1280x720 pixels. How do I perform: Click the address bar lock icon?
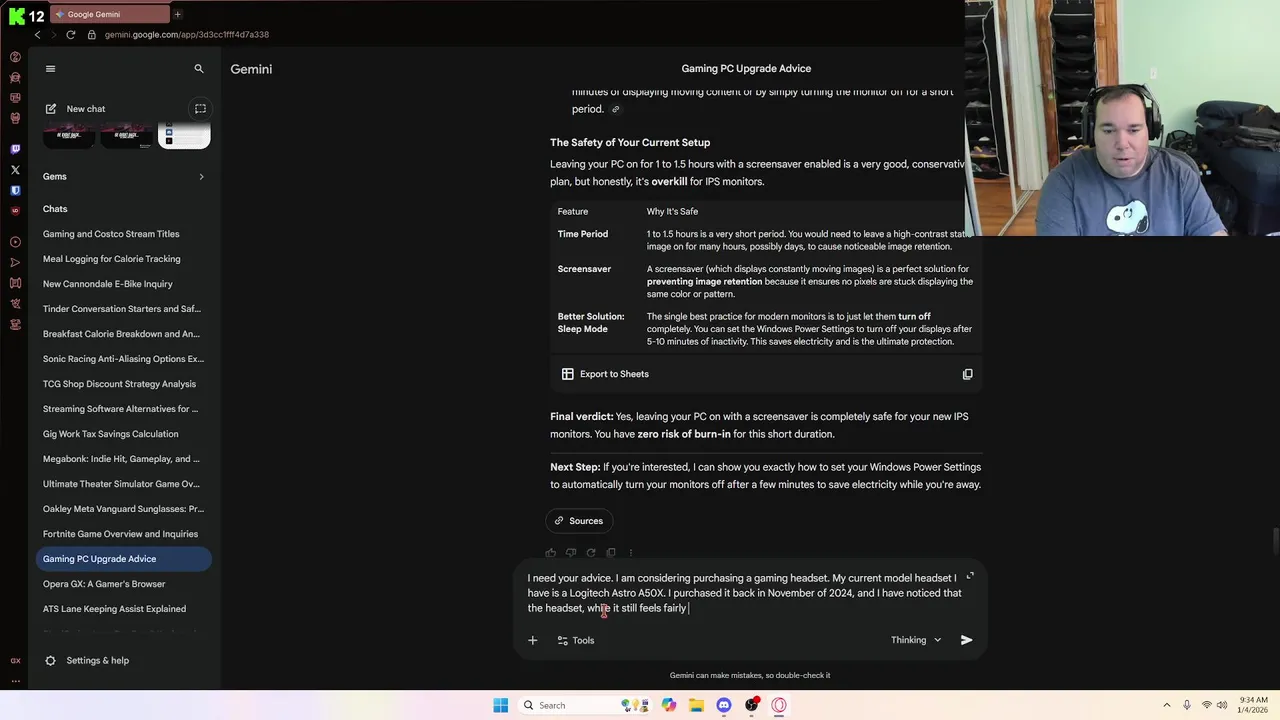[x=92, y=34]
